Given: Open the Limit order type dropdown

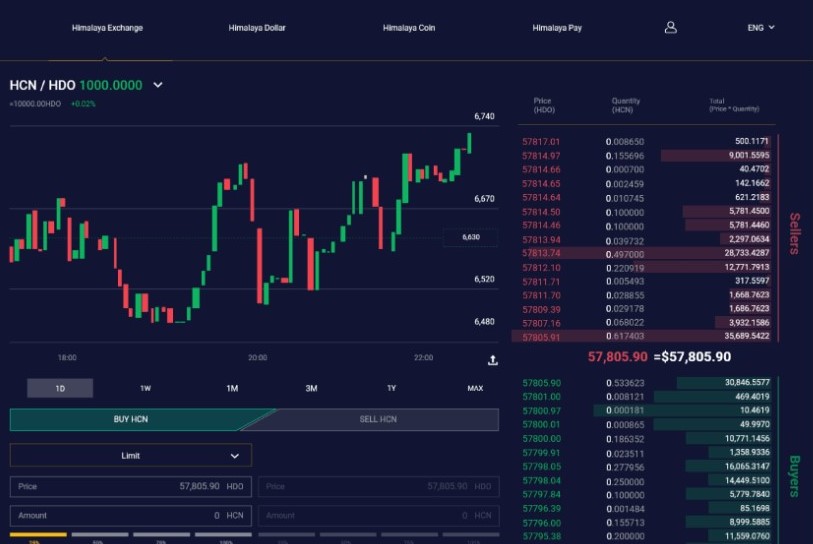Looking at the screenshot, I should pyautogui.click(x=131, y=455).
